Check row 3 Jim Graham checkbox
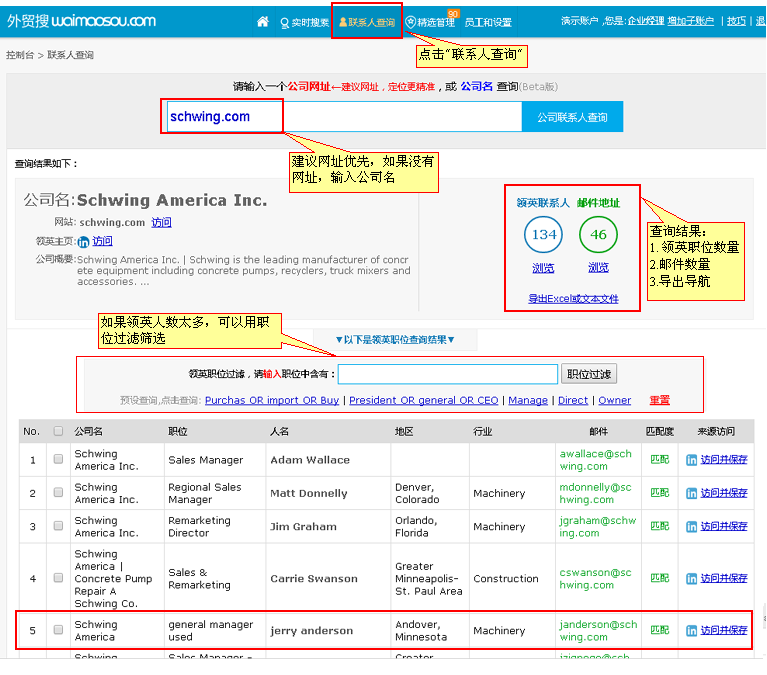This screenshot has height=675, width=767. coord(58,525)
